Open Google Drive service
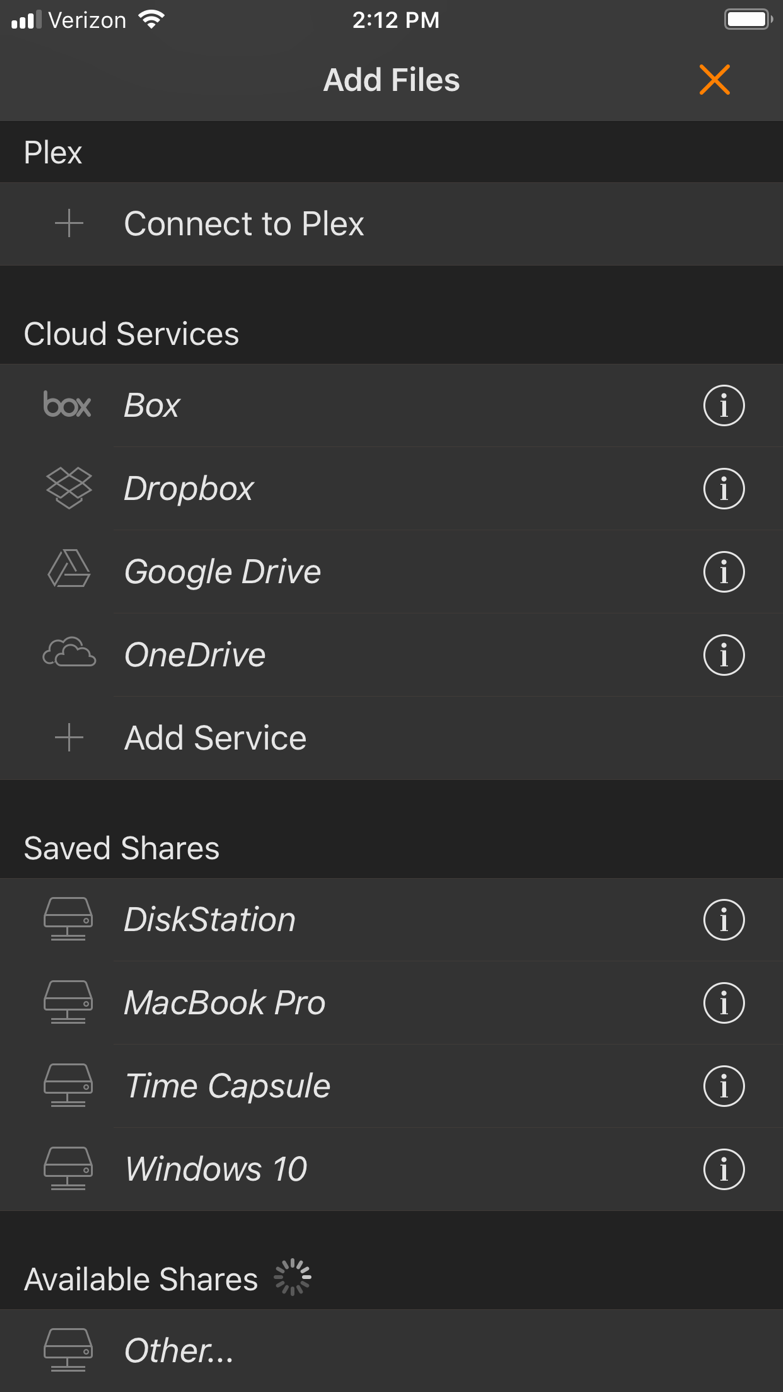 coord(222,572)
